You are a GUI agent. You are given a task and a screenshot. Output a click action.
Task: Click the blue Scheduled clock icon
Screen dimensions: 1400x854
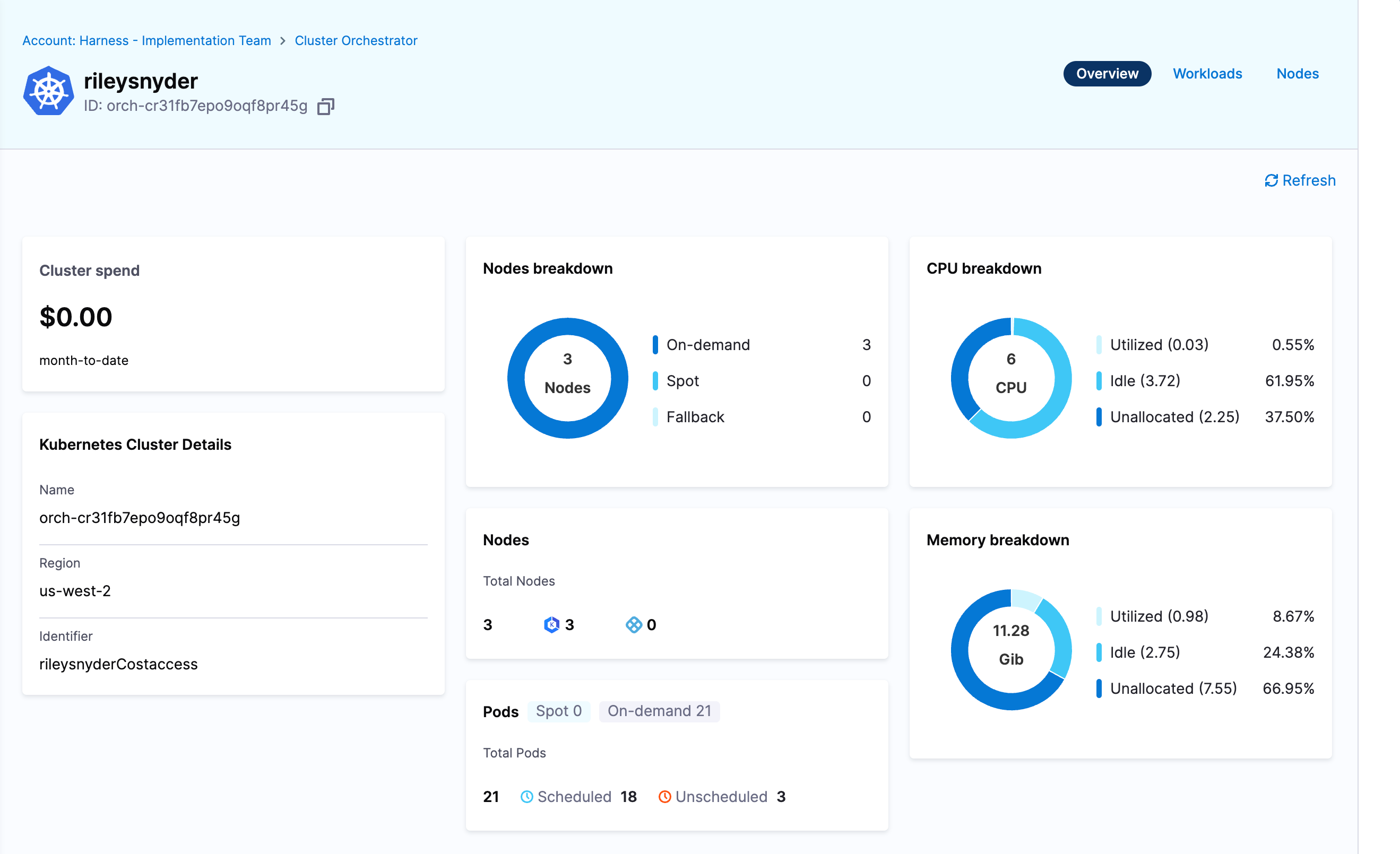[x=526, y=797]
